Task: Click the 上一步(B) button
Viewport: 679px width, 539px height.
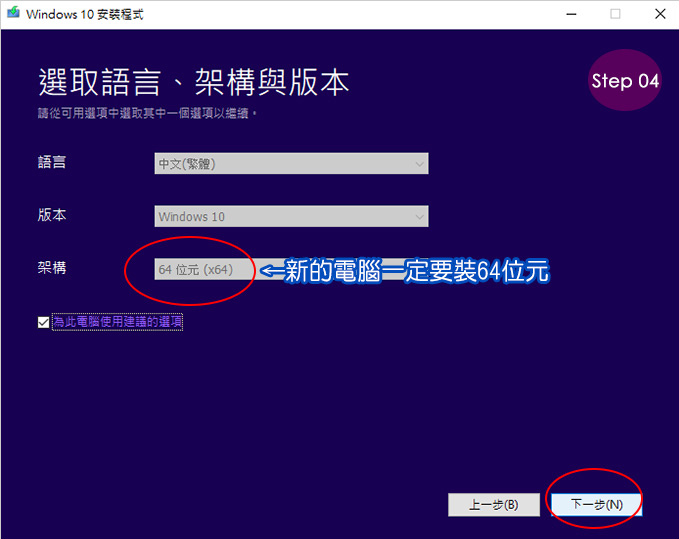Action: 494,504
